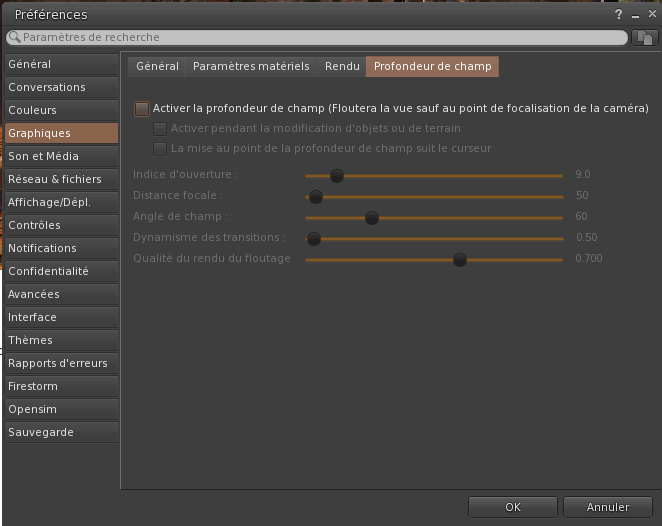662x526 pixels.
Task: Click the Paramètres de recherche search field
Action: point(320,38)
